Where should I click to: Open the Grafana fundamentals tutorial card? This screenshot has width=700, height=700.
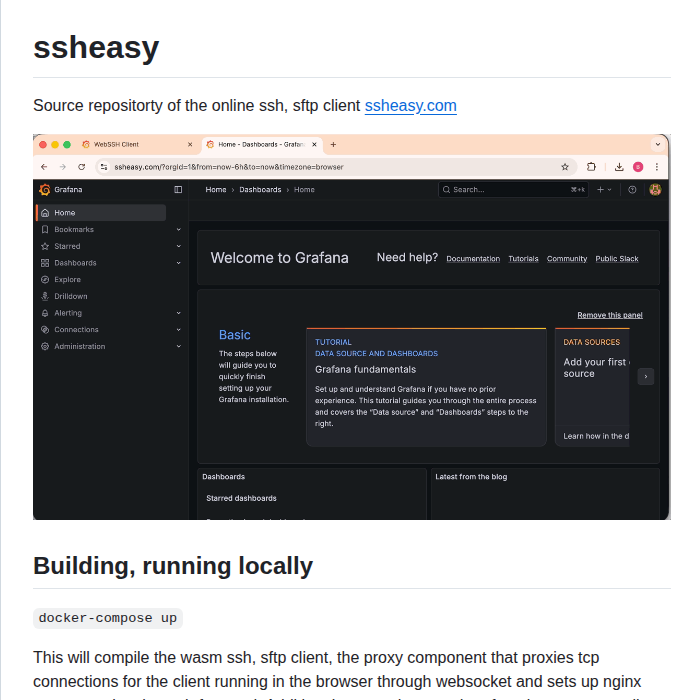pos(426,387)
